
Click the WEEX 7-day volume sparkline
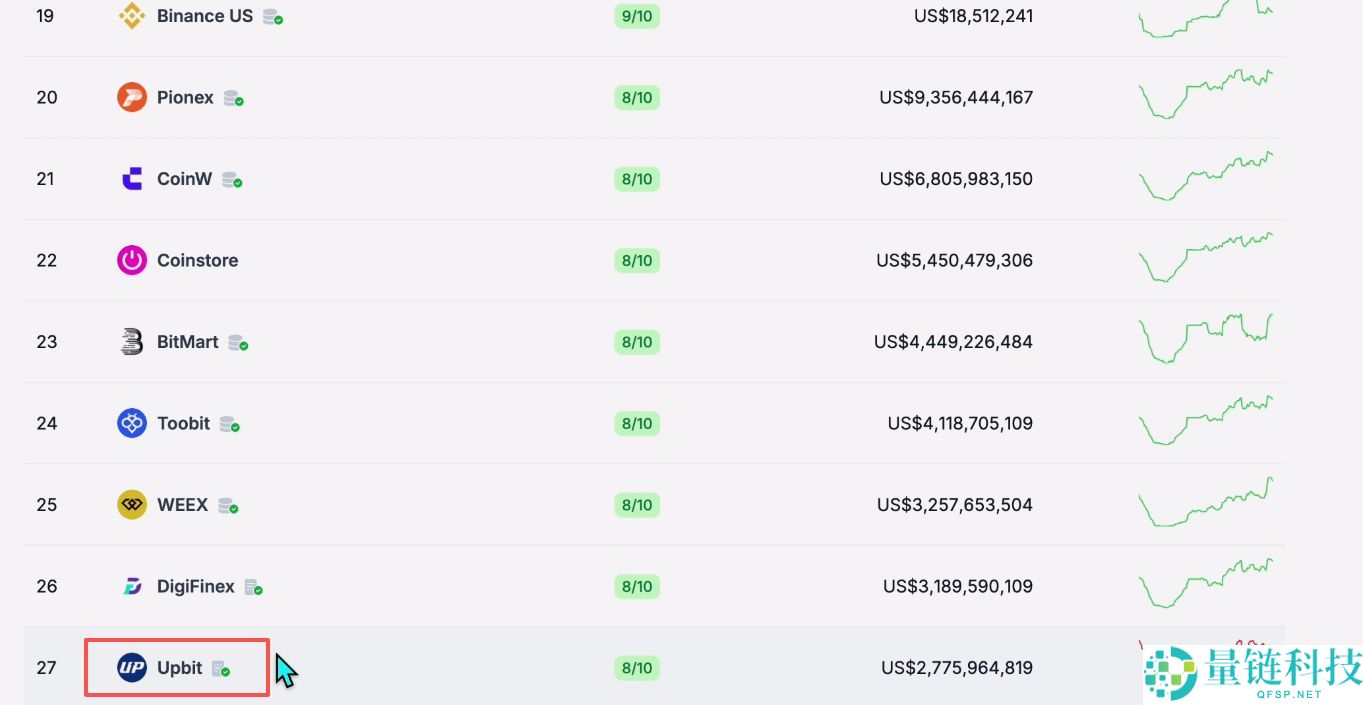[1205, 505]
